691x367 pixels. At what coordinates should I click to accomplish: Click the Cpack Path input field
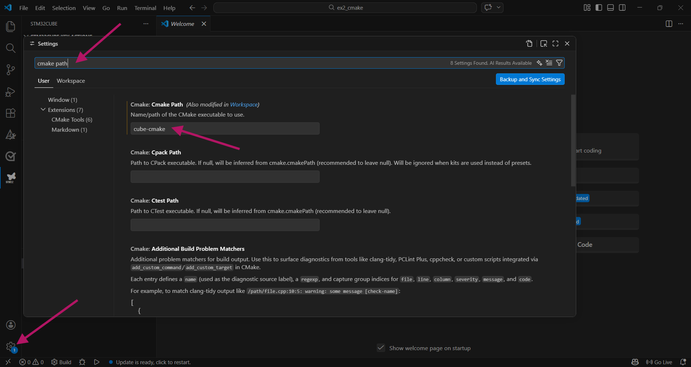tap(225, 177)
